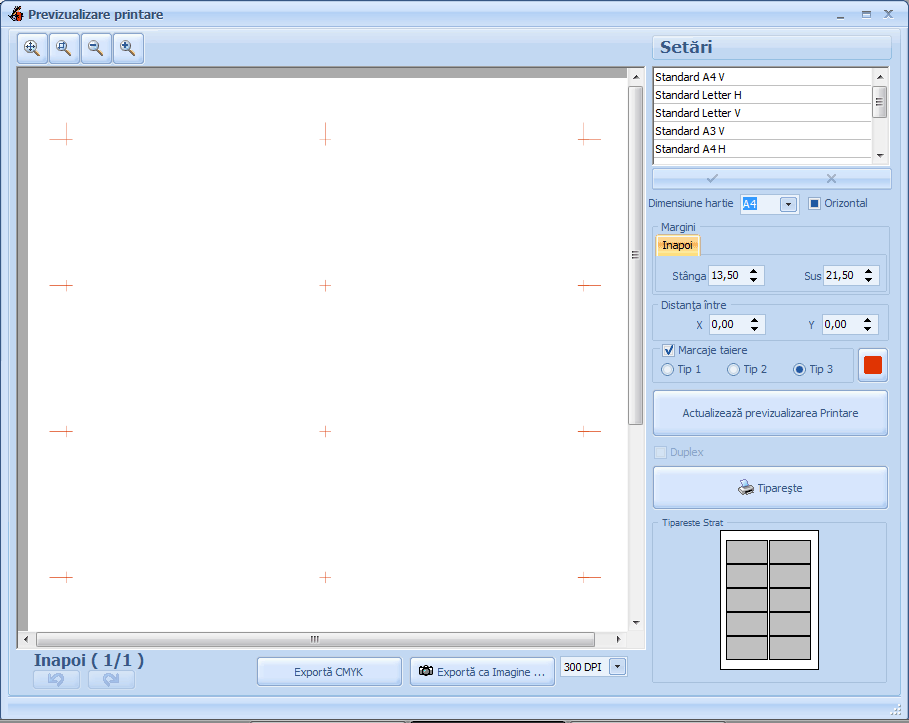This screenshot has width=909, height=723.
Task: Click the zoom out magnifier icon
Action: (96, 48)
